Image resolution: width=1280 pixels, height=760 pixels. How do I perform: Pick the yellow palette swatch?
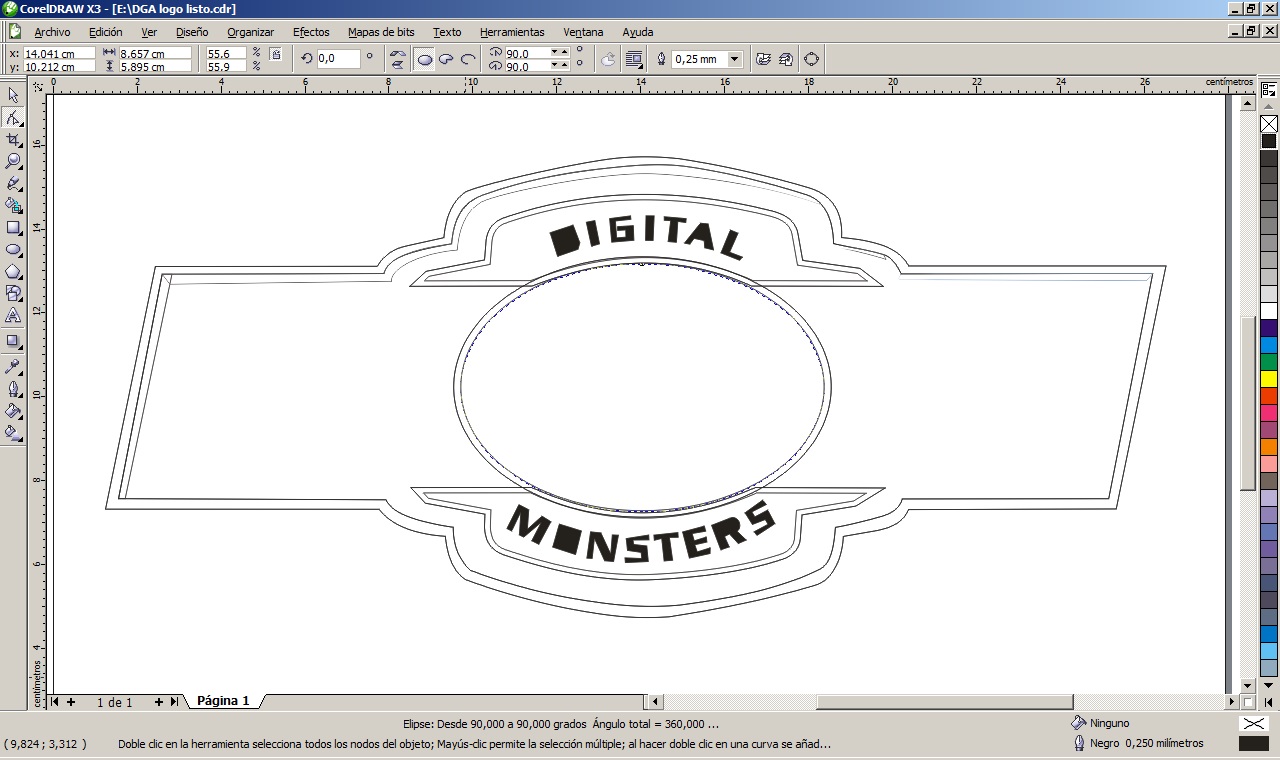1269,379
